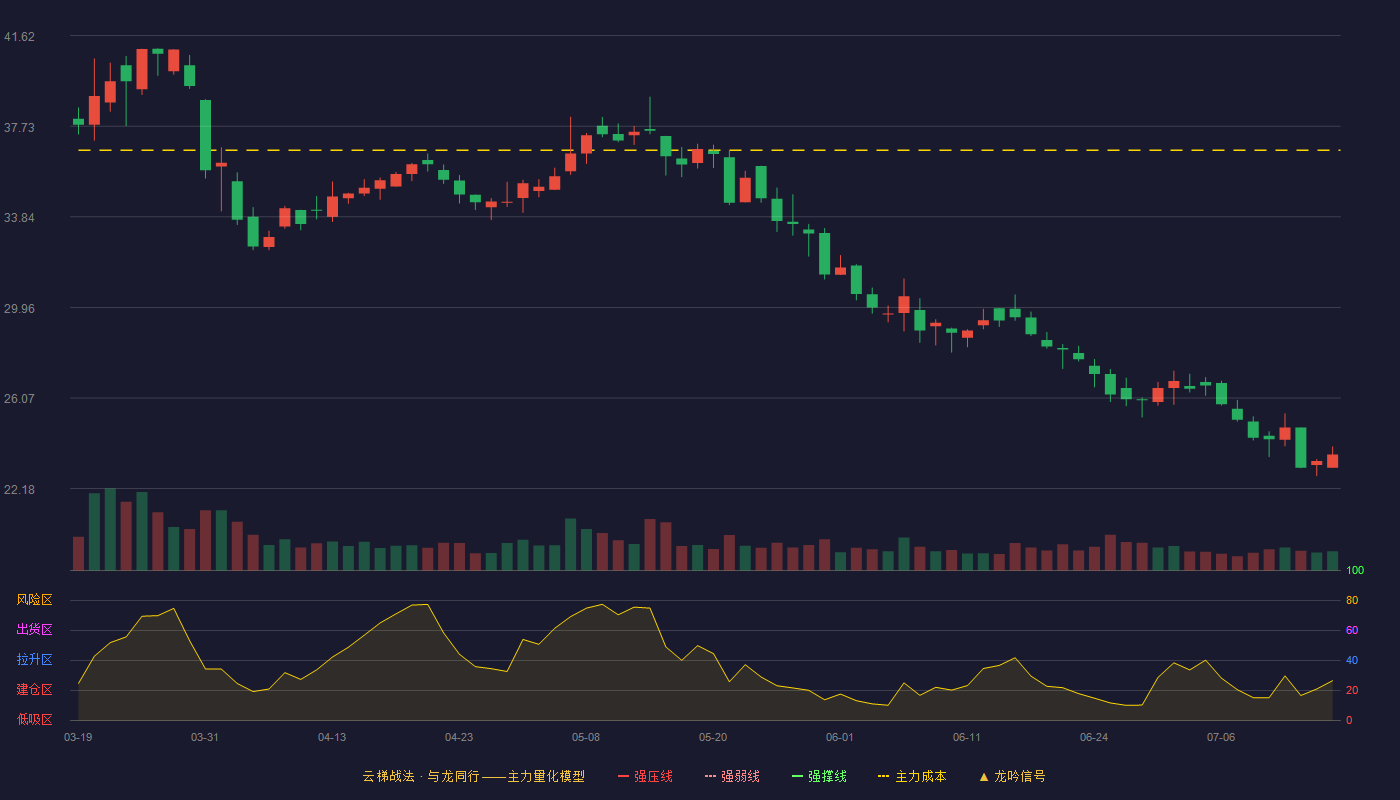Click the 06-01 date label
The image size is (1400, 800).
point(840,737)
